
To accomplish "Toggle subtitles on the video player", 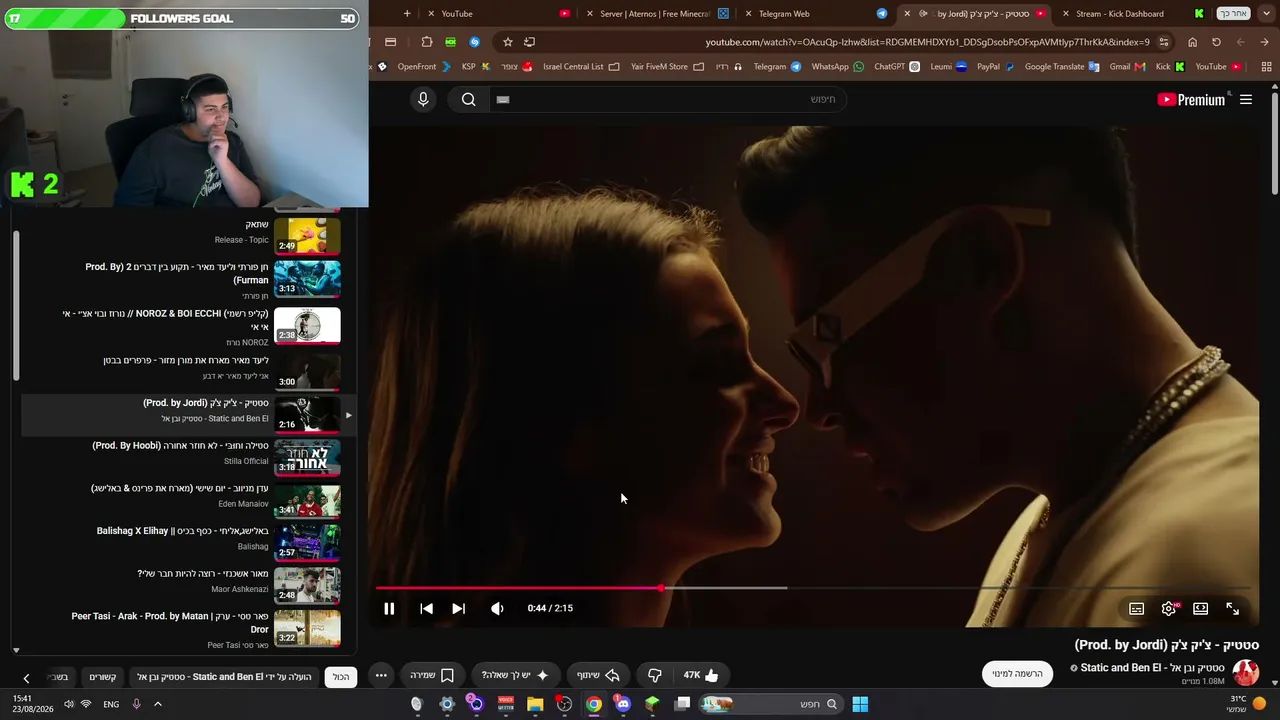I will pos(1137,608).
